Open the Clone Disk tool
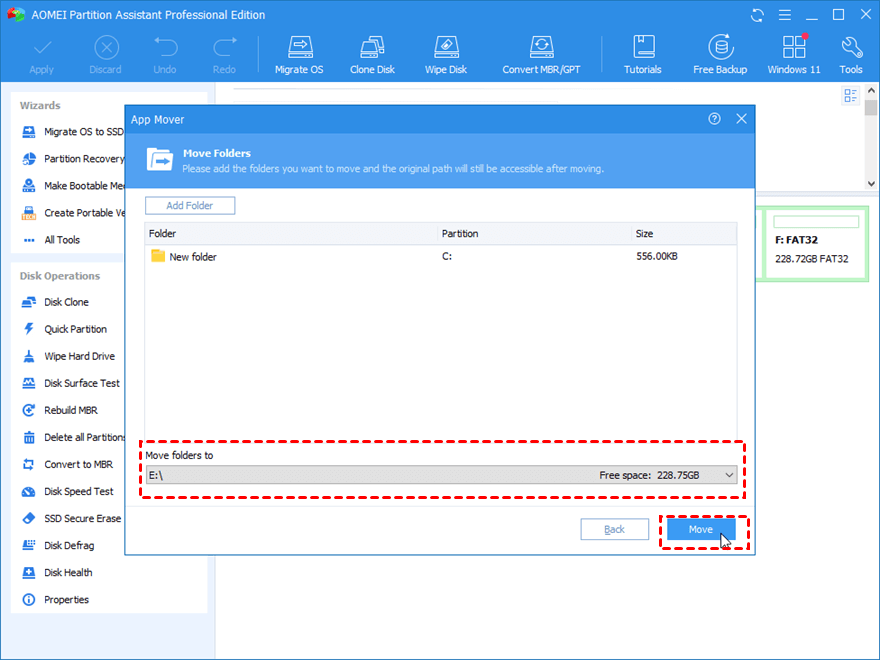 click(x=372, y=56)
